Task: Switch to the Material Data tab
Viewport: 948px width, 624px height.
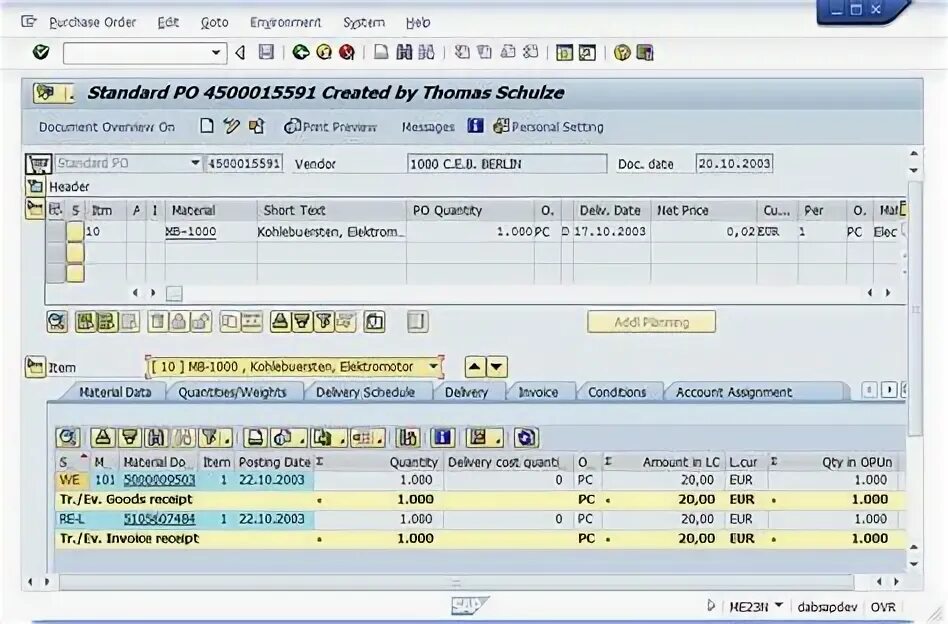Action: pyautogui.click(x=115, y=392)
